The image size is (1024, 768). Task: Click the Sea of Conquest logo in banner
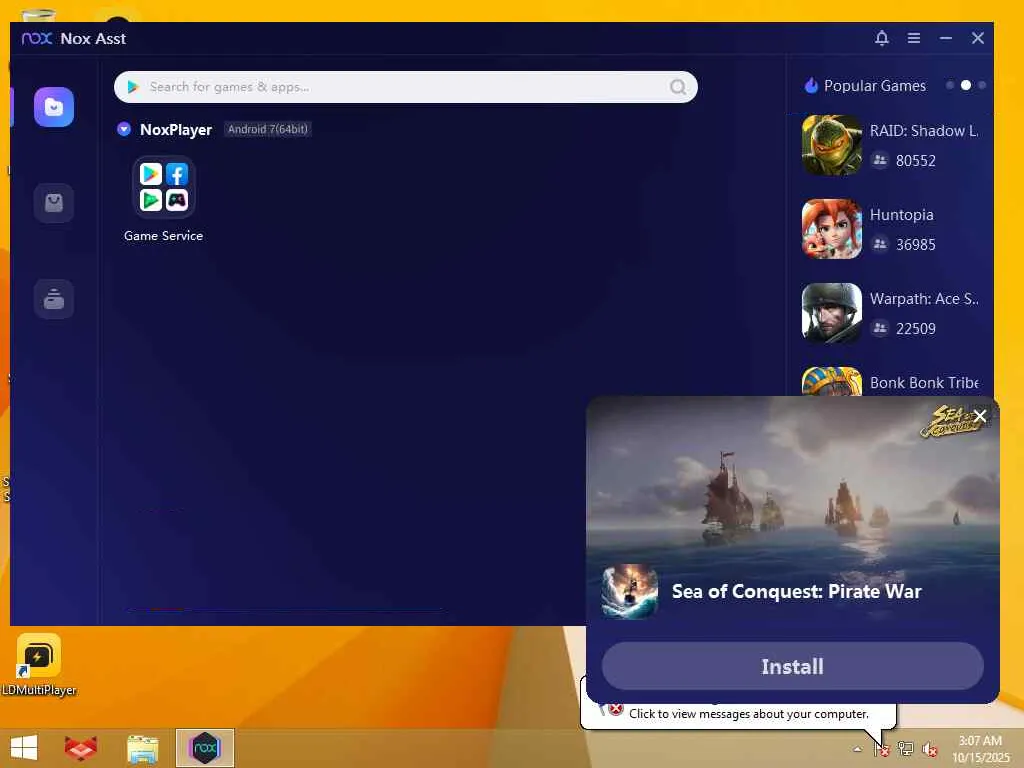point(952,421)
